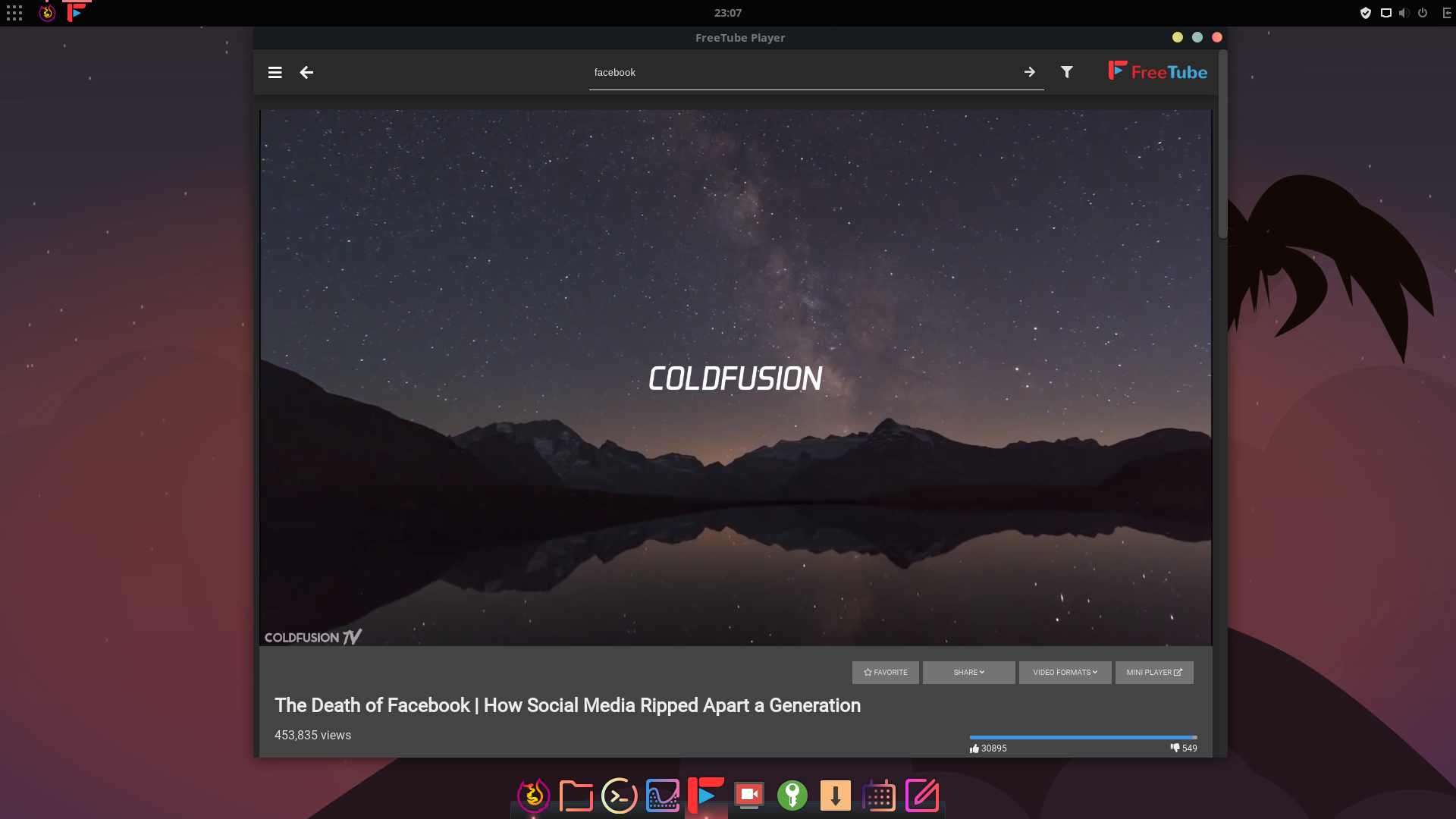Expand the SHARE dropdown
This screenshot has width=1456, height=819.
pyautogui.click(x=968, y=673)
